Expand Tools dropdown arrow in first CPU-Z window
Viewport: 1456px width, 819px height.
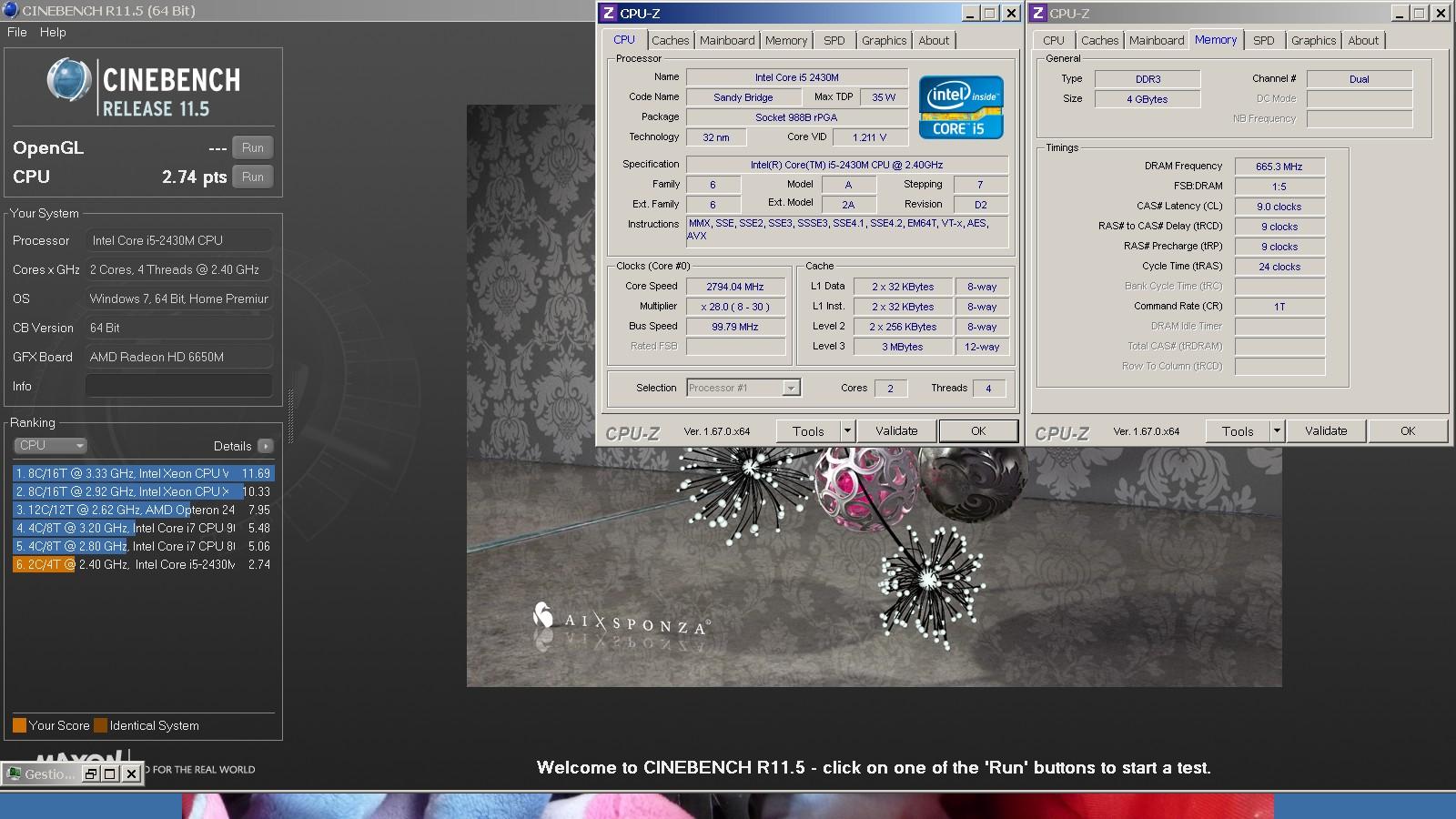coord(847,431)
